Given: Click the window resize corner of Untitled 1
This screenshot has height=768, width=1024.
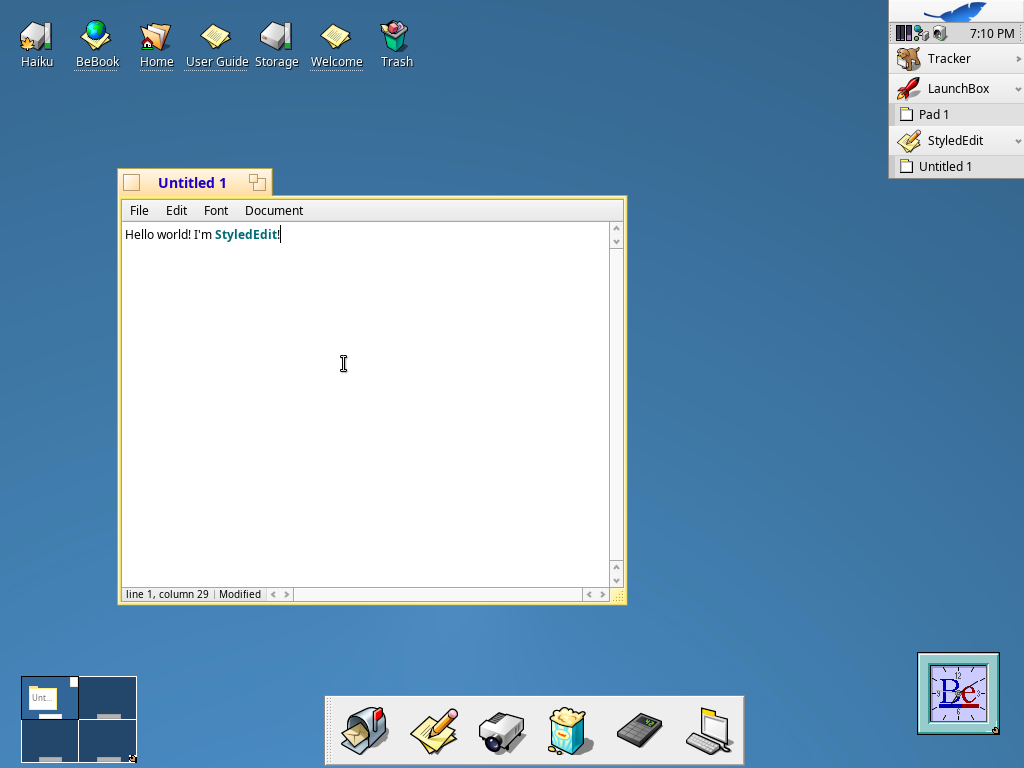Looking at the screenshot, I should (617, 595).
